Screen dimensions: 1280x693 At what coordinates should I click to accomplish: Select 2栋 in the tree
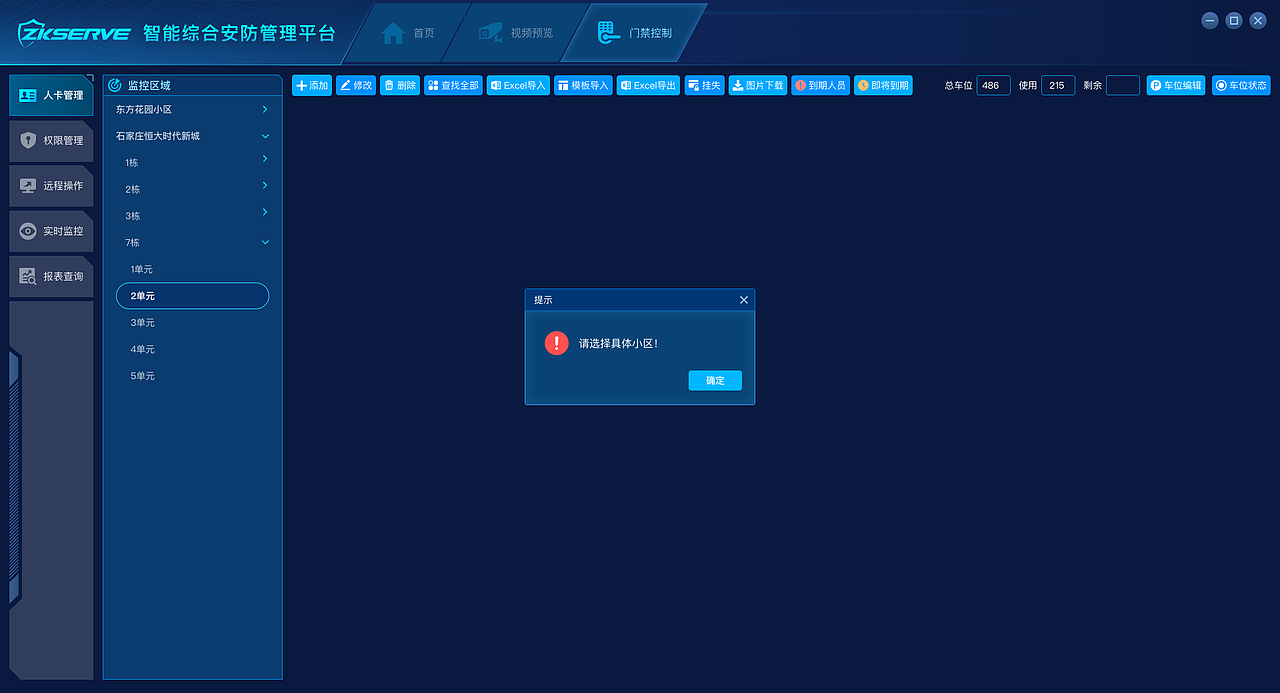[x=133, y=190]
